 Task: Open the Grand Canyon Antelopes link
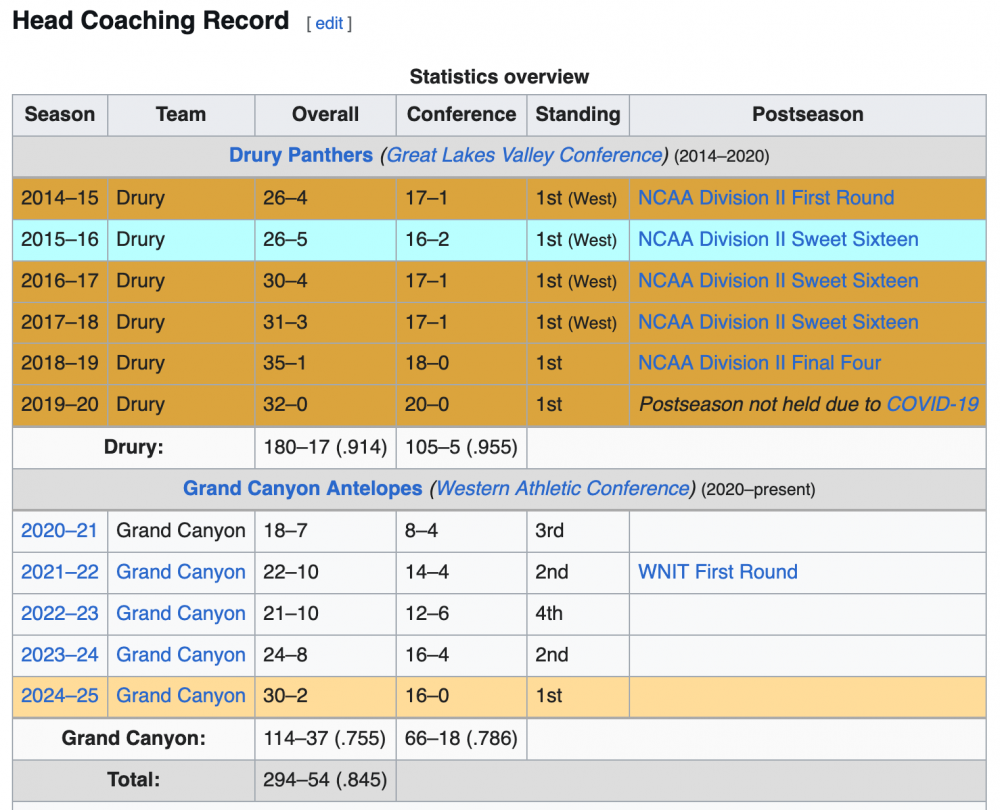tap(302, 489)
